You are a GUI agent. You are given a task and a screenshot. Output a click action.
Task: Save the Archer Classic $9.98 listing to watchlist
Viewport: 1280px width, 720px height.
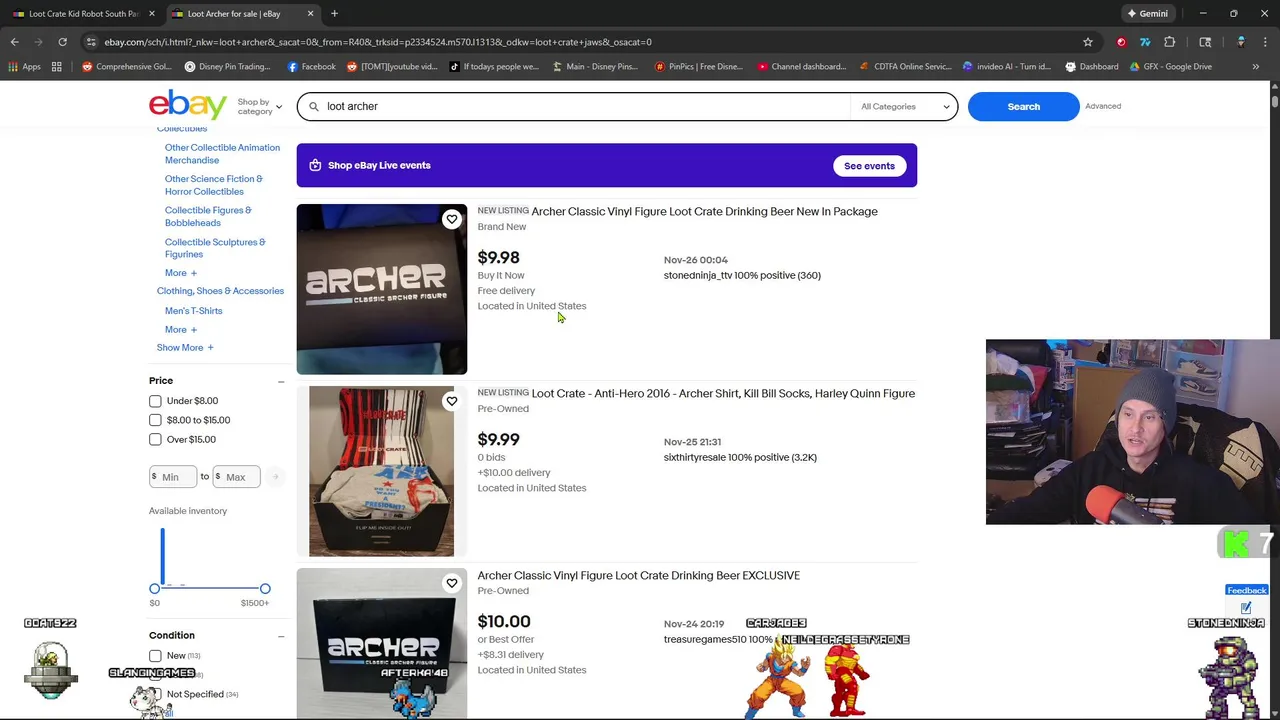[452, 219]
